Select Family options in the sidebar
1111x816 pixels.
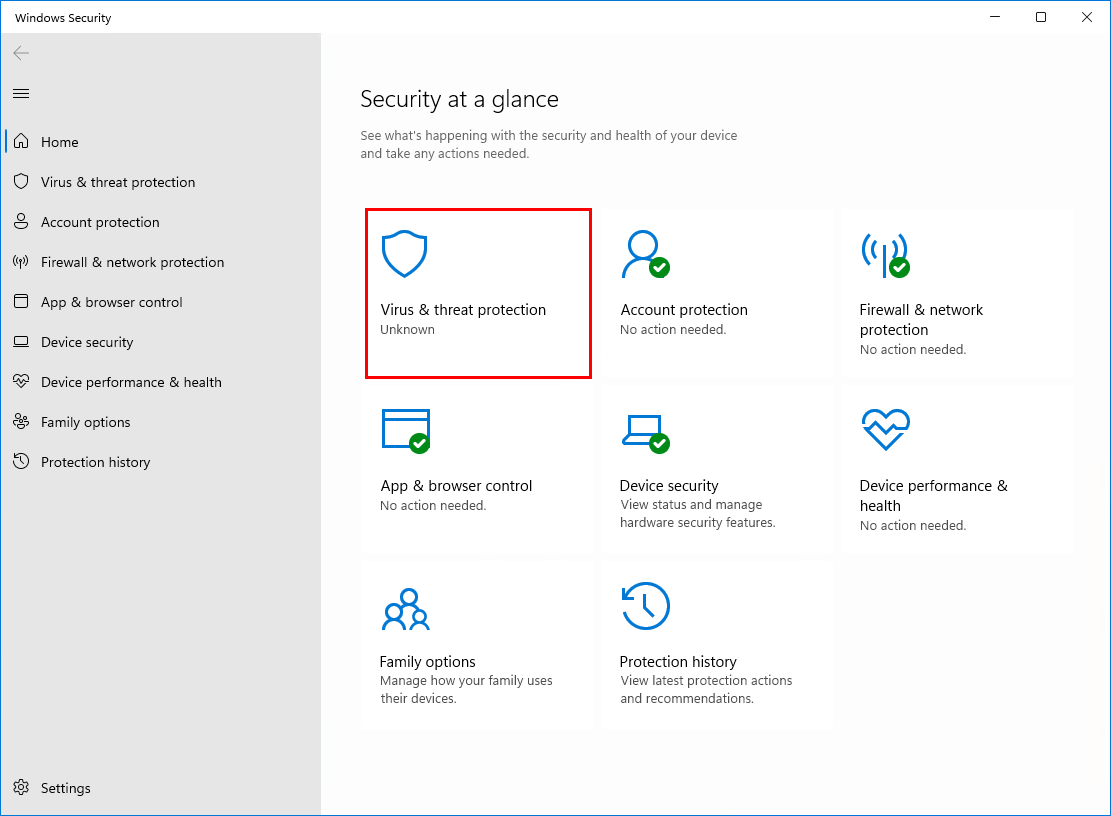(85, 422)
